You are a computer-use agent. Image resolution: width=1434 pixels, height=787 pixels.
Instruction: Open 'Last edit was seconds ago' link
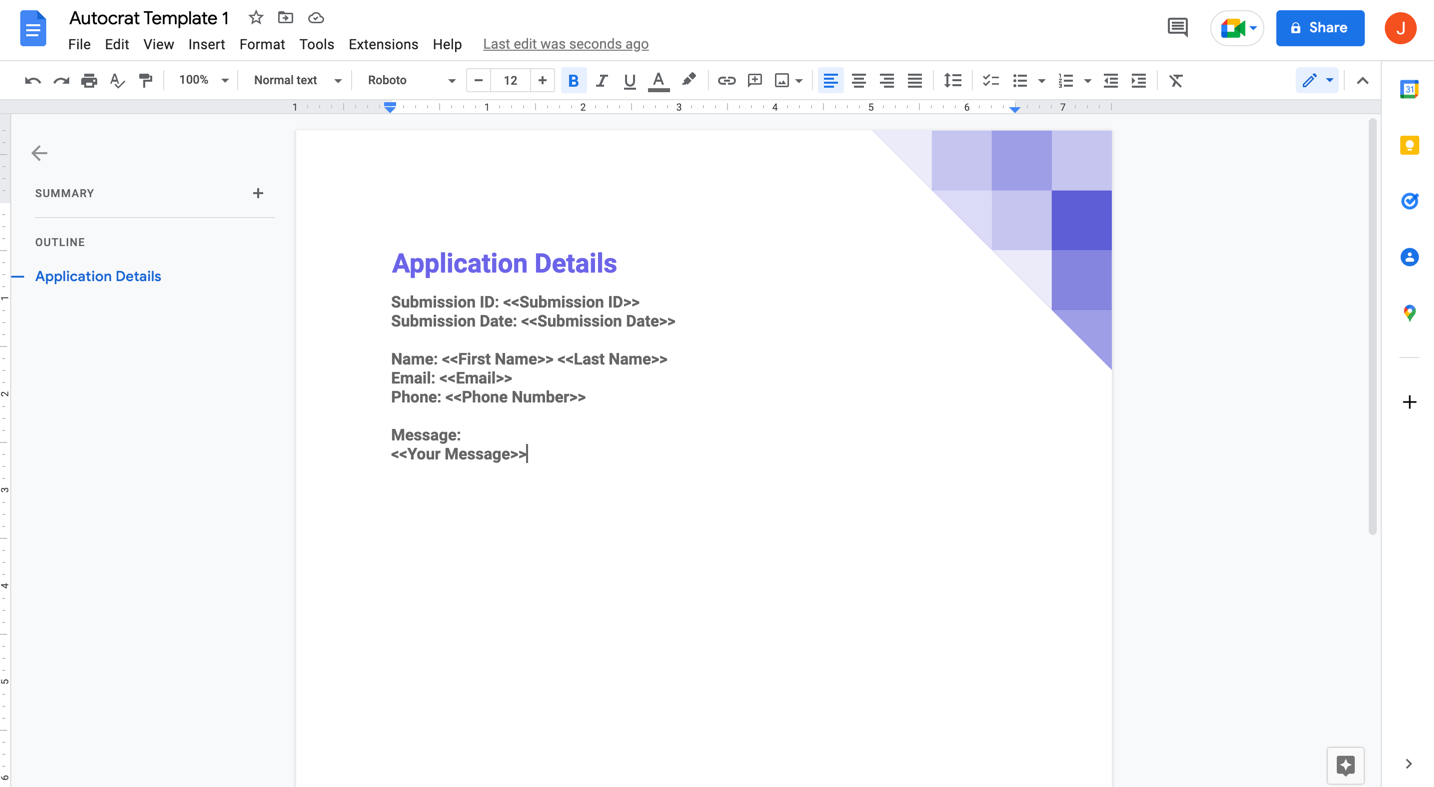(565, 44)
